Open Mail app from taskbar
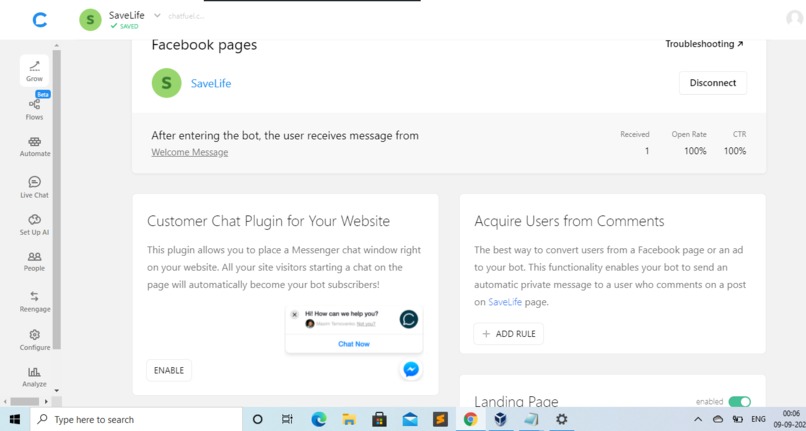Screen dimensions: 806x431 [x=410, y=419]
